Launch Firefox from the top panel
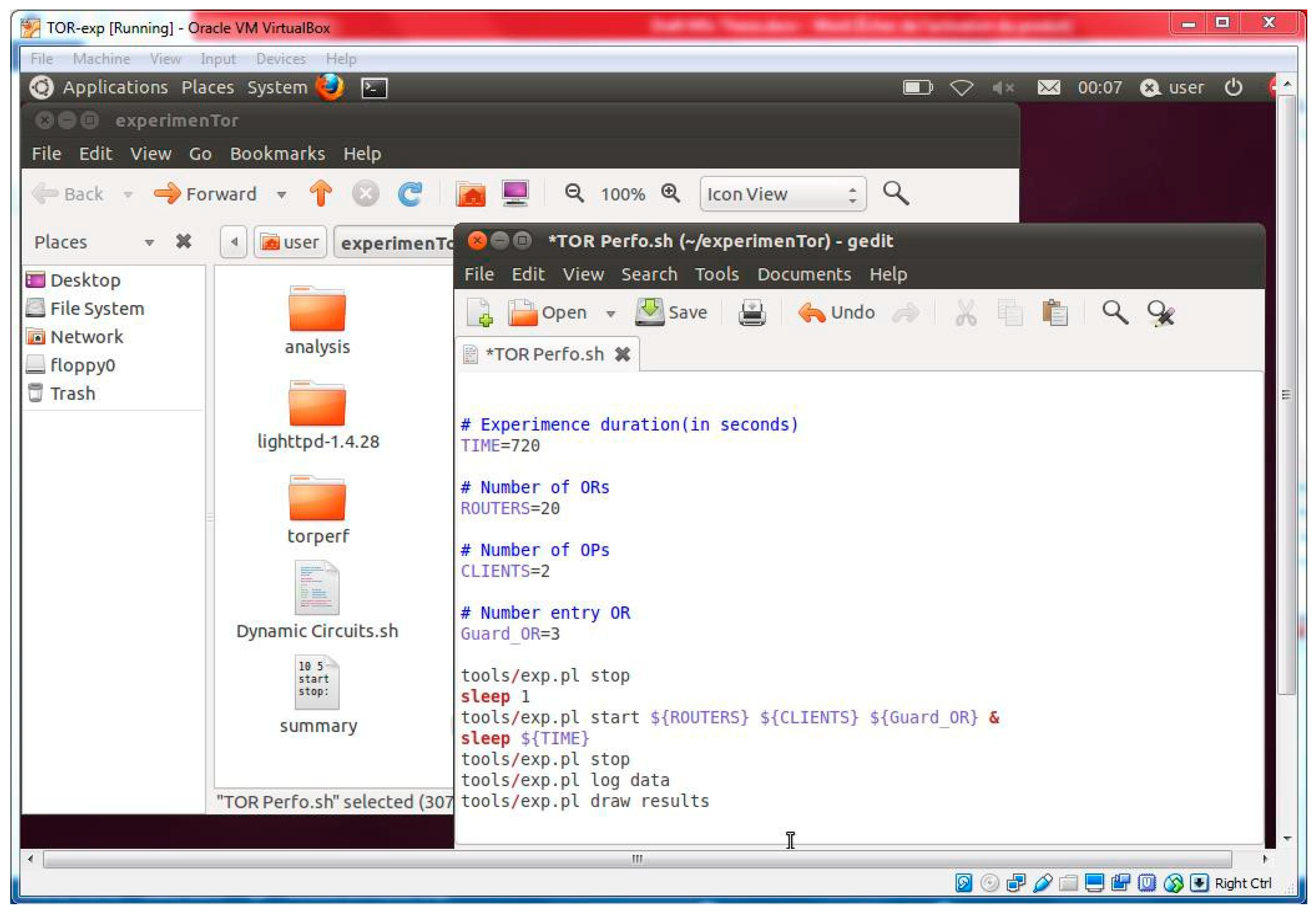1316x916 pixels. point(330,87)
